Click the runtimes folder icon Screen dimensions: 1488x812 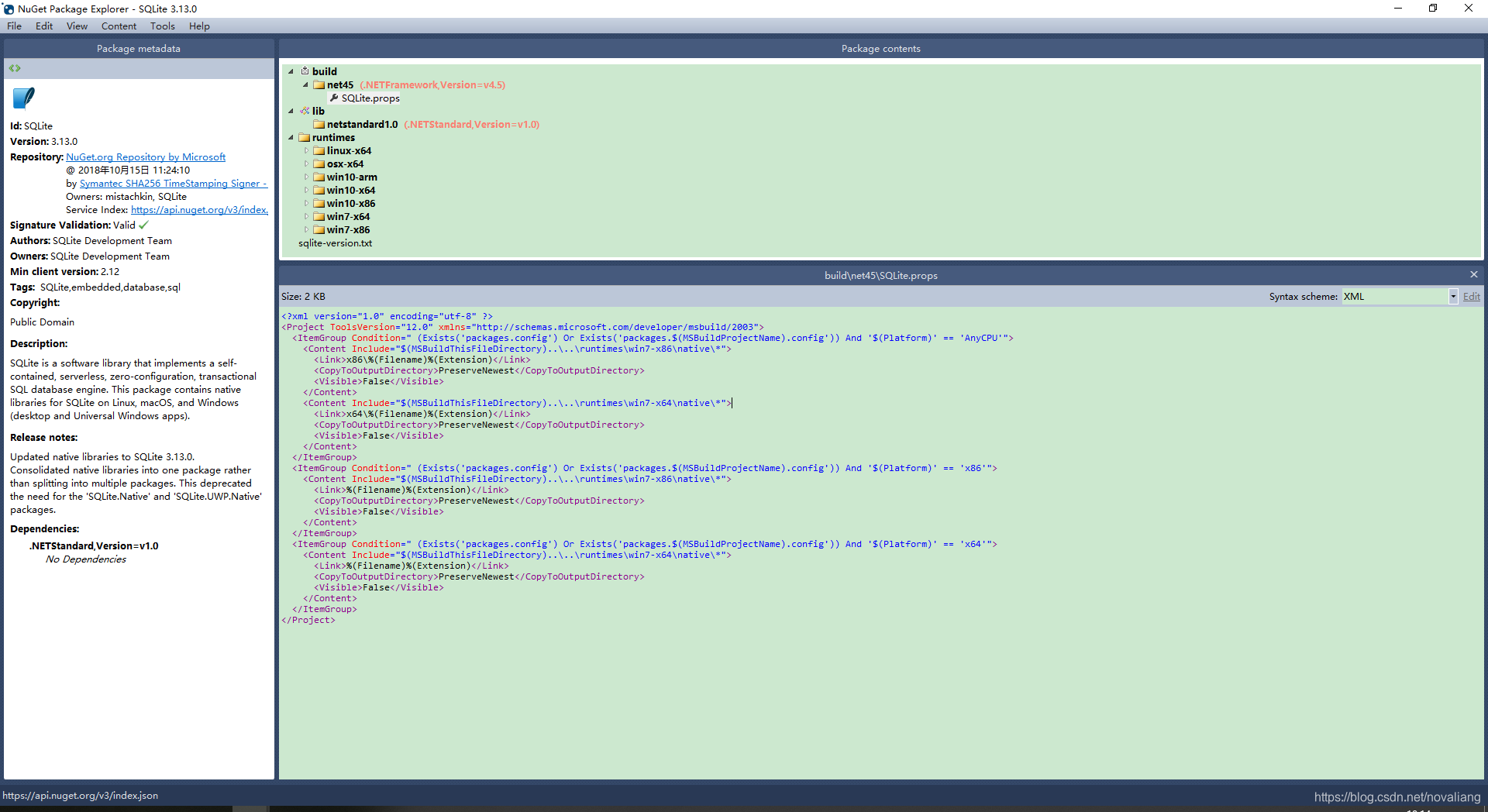tap(305, 137)
